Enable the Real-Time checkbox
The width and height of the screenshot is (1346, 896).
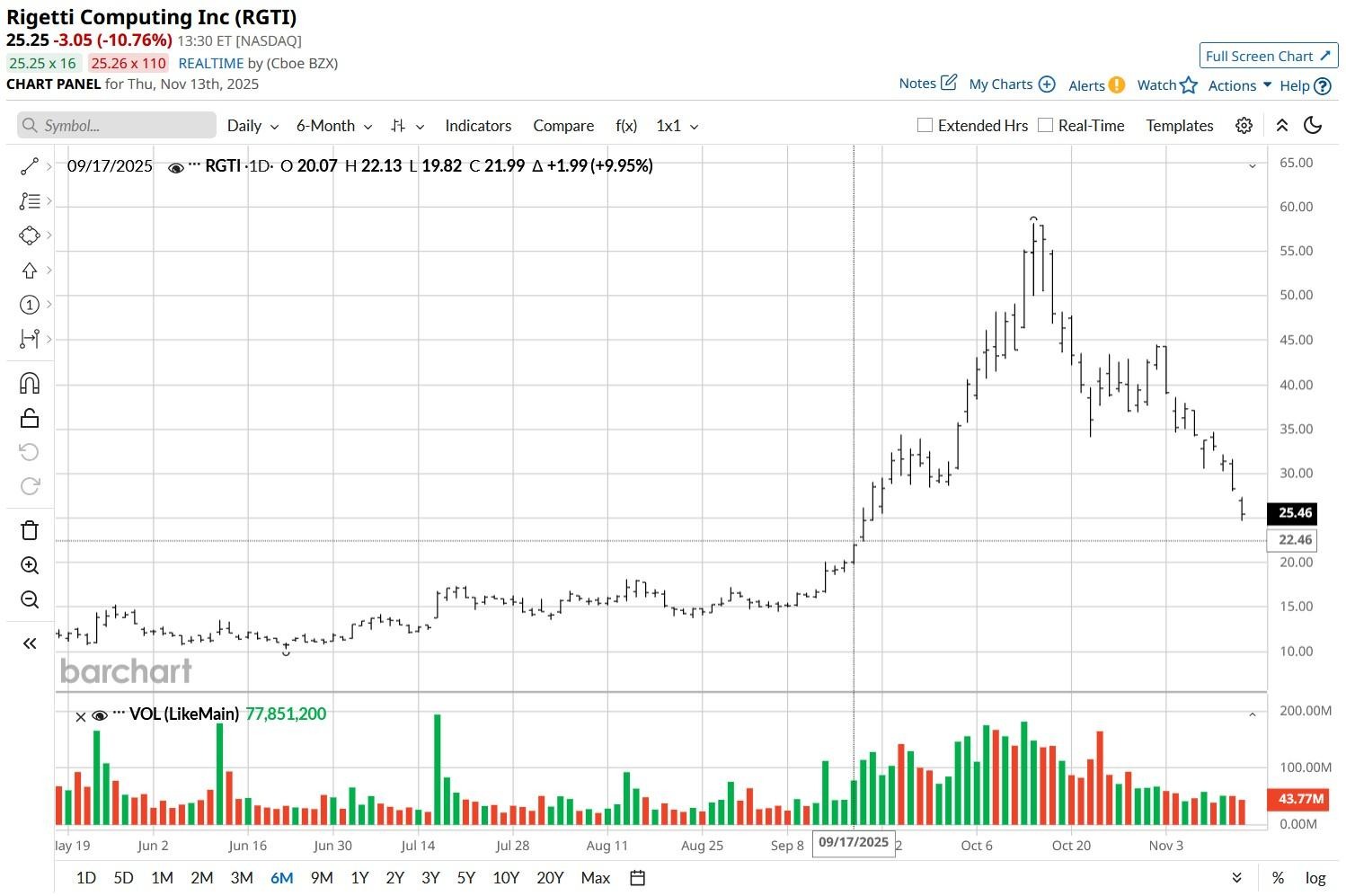pyautogui.click(x=1045, y=125)
